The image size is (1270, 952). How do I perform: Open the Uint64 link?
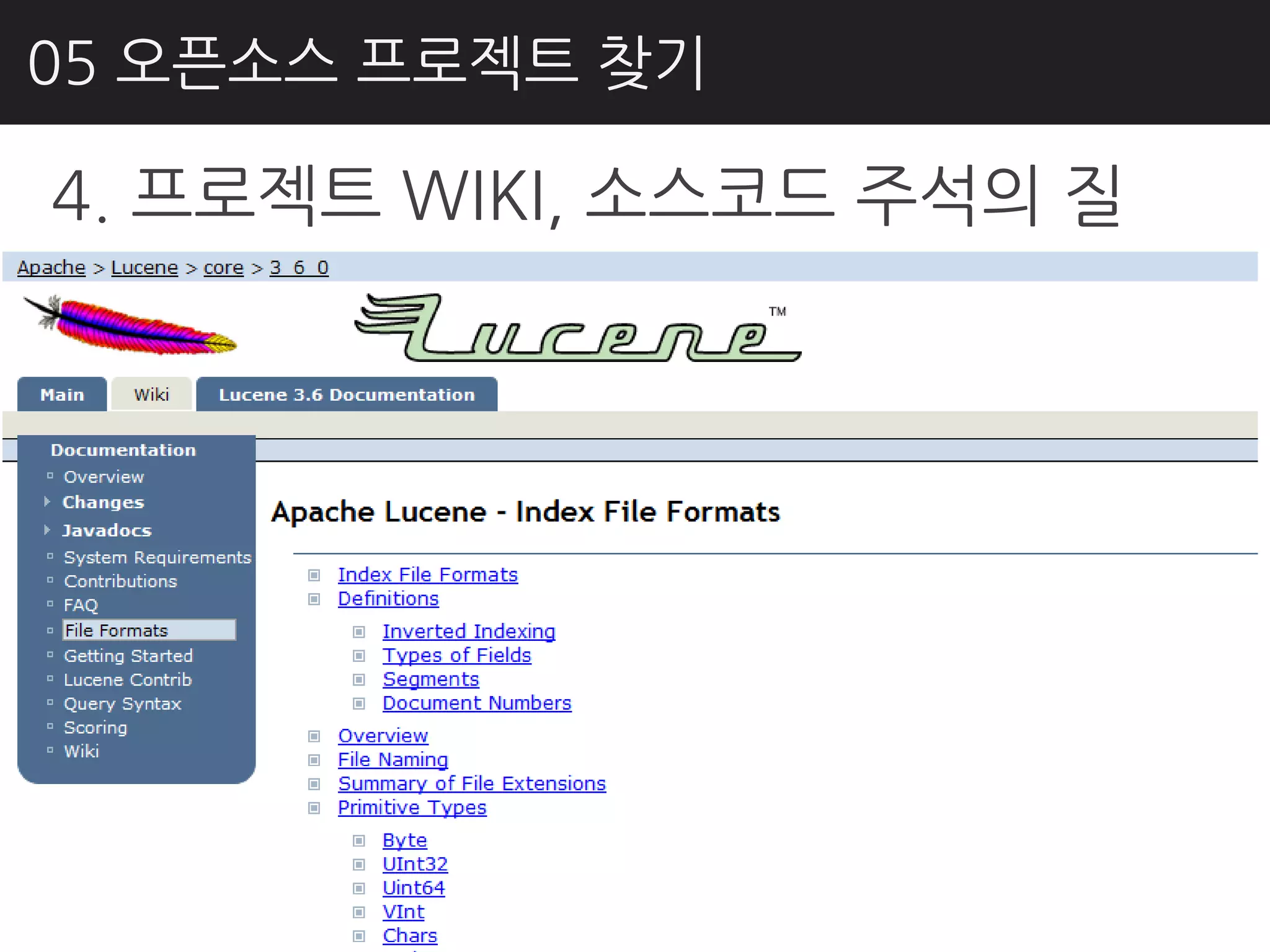[x=414, y=888]
